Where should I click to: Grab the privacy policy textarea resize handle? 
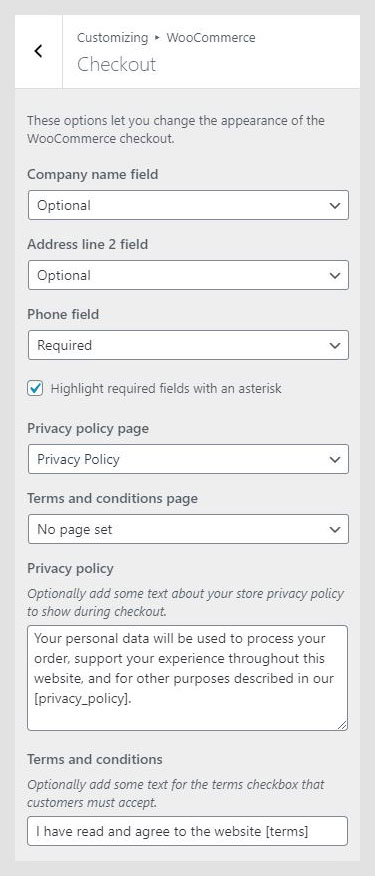[x=342, y=725]
